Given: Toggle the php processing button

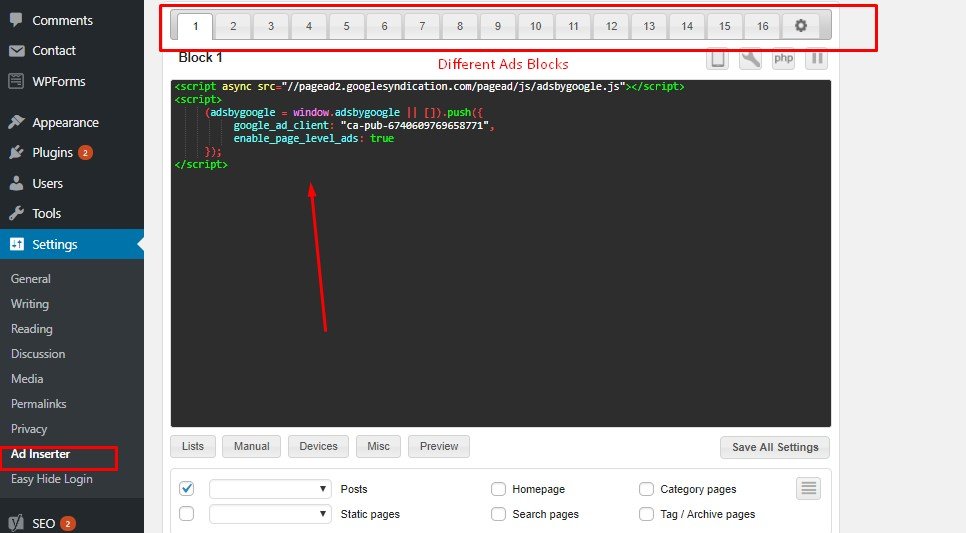Looking at the screenshot, I should pyautogui.click(x=783, y=59).
